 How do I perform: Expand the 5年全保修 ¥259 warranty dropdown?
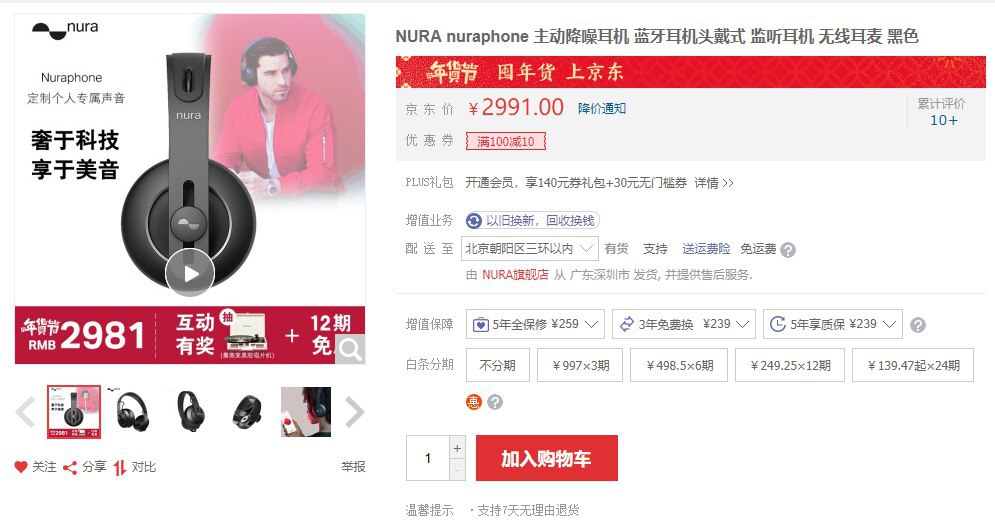pos(535,324)
